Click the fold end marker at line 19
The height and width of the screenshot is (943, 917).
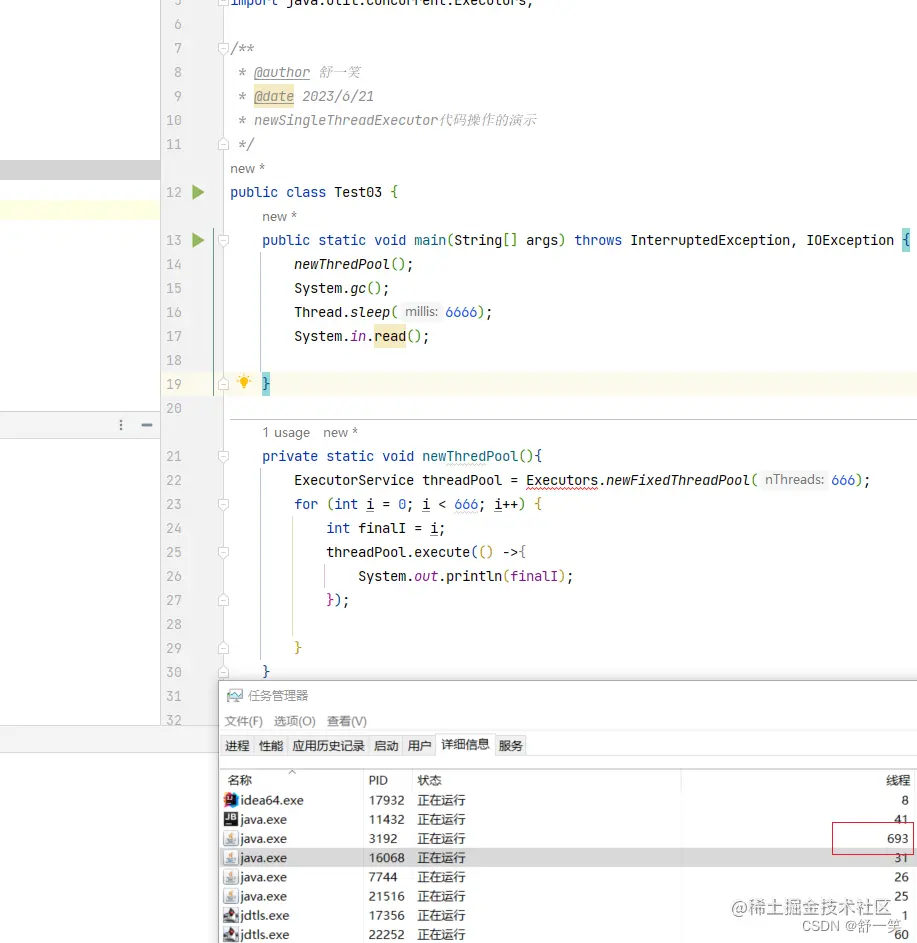pyautogui.click(x=223, y=384)
